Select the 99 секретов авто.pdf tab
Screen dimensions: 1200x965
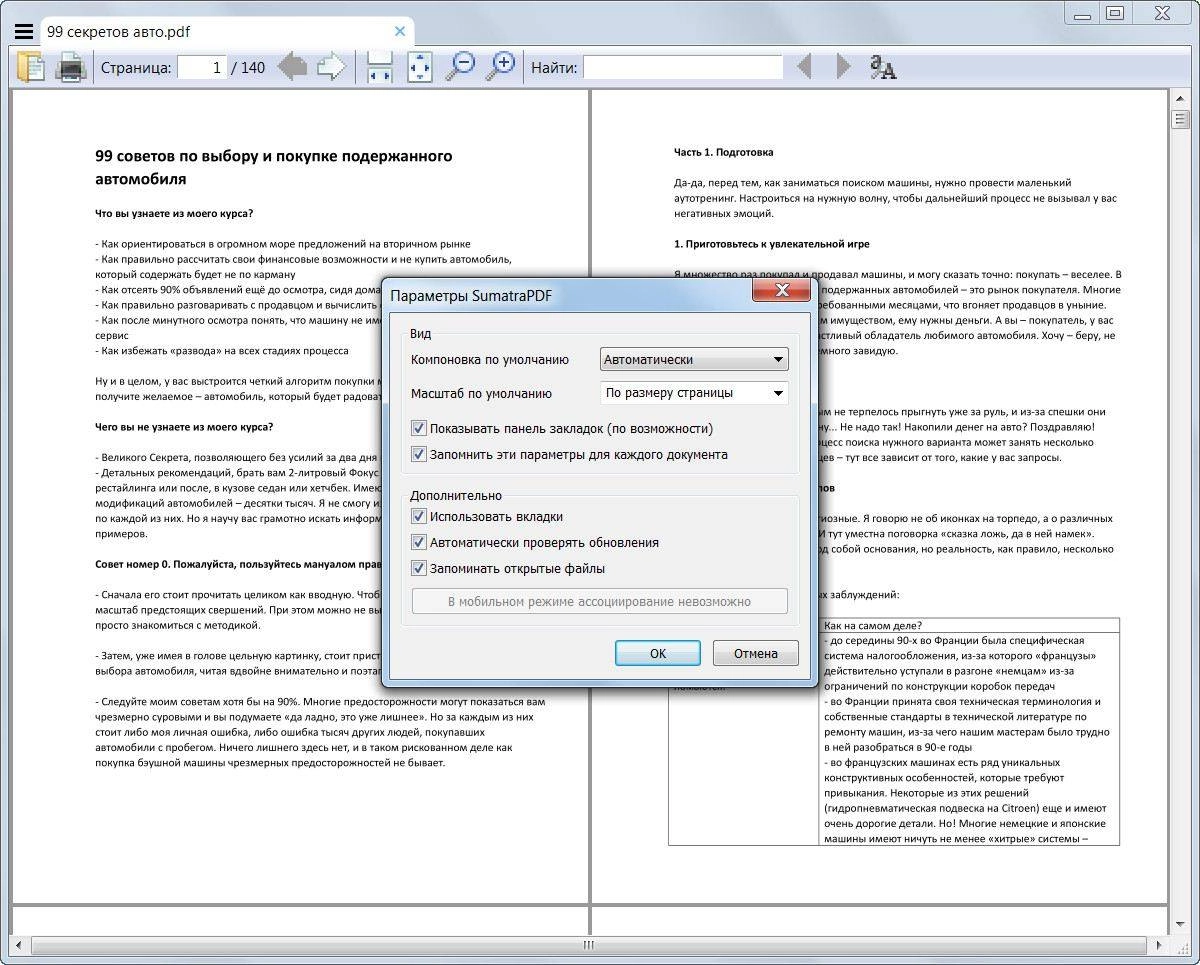226,31
